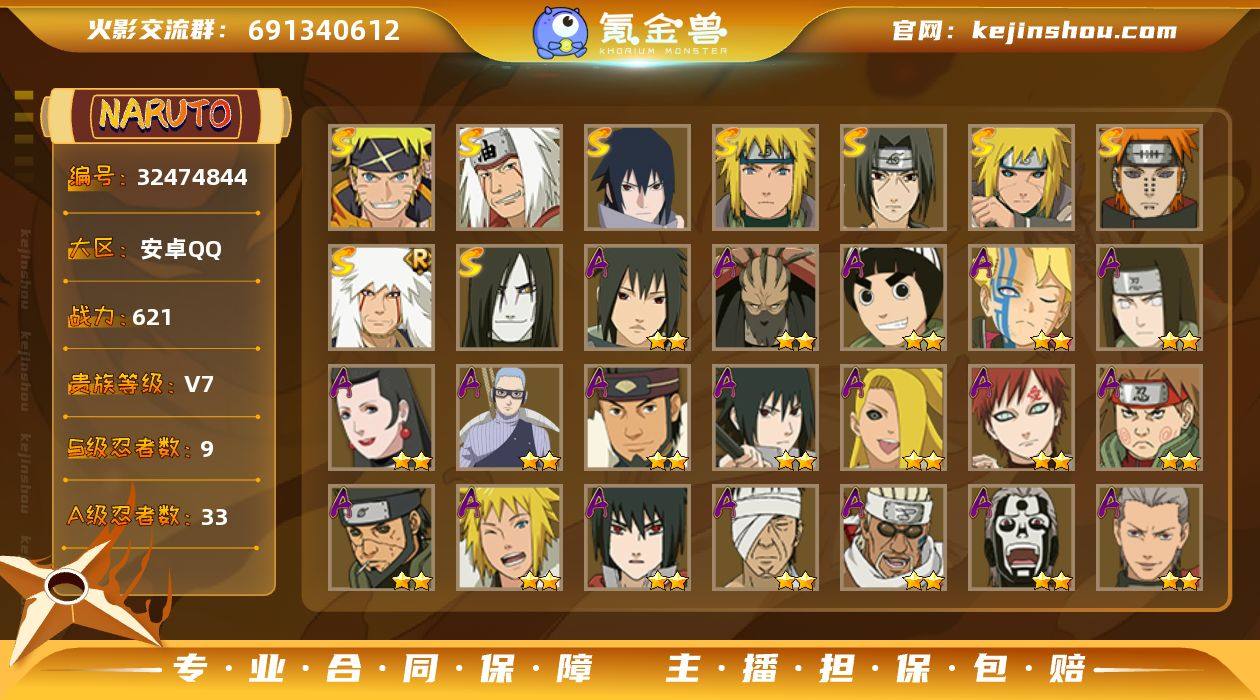Viewport: 1260px width, 700px height.
Task: Click Killer Bee portrait with sunglasses
Action: point(893,537)
